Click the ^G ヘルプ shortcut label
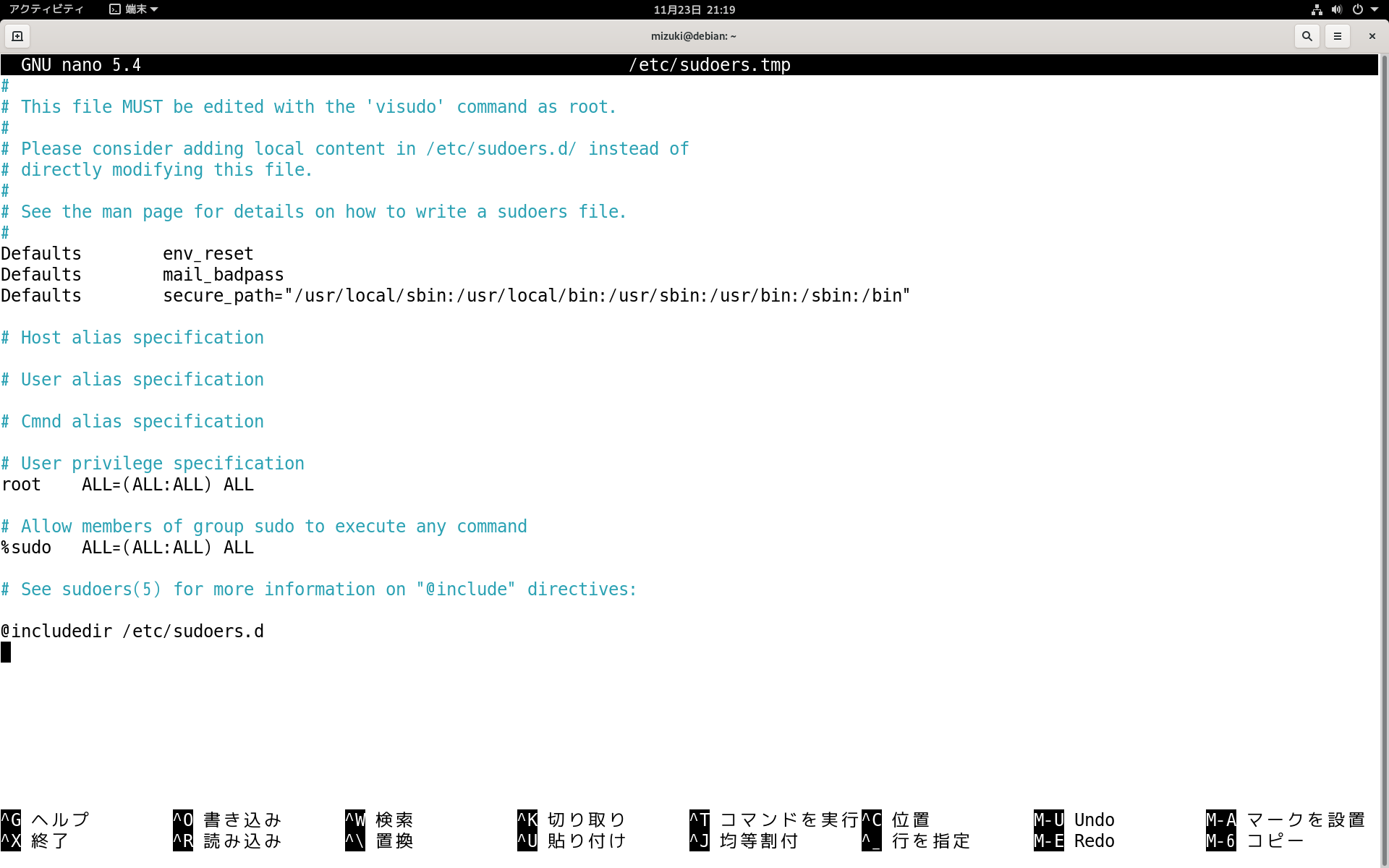 pos(45,820)
